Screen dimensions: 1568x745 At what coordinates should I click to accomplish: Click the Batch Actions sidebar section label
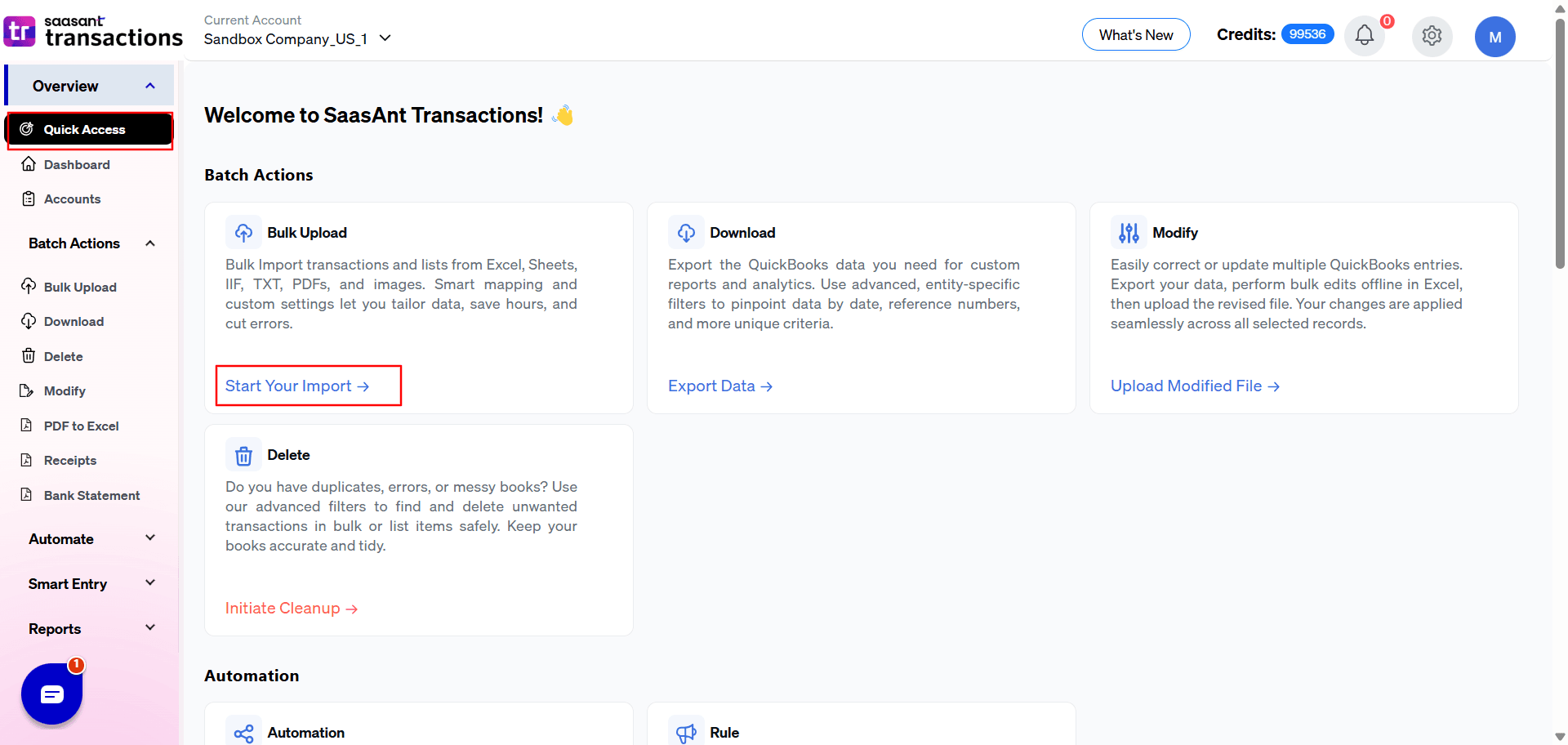point(74,243)
